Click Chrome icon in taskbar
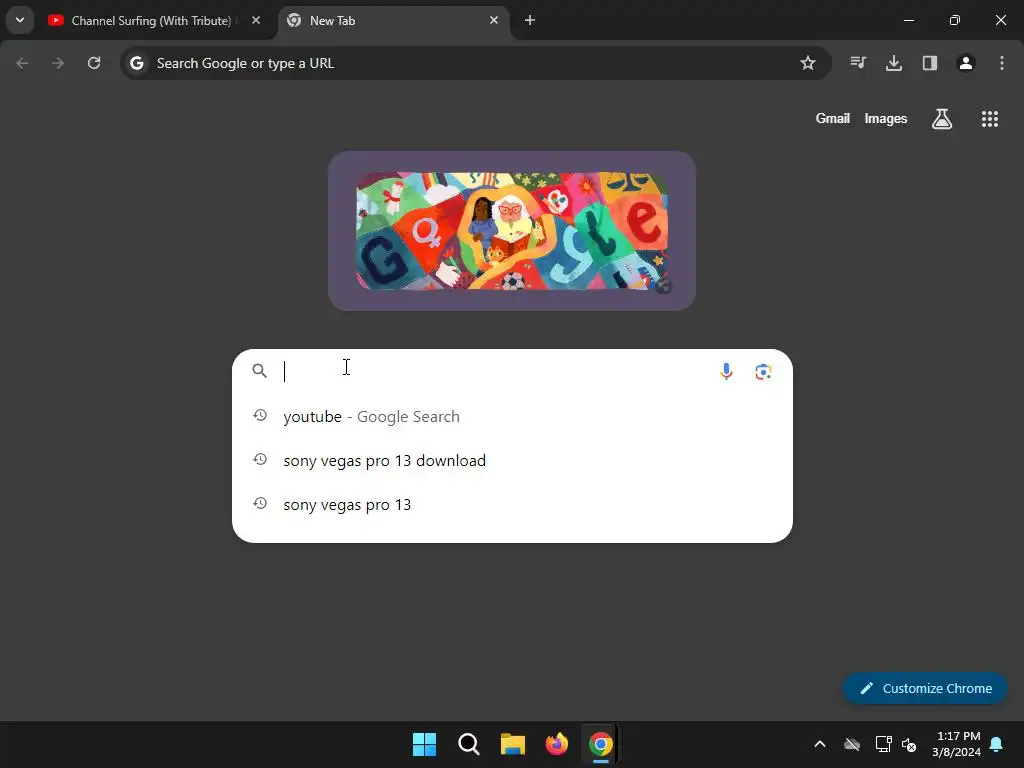Viewport: 1024px width, 768px height. point(601,744)
